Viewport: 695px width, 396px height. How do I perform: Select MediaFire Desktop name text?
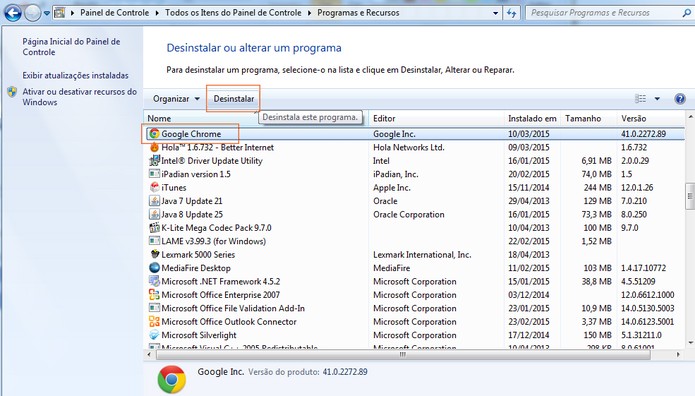coord(196,268)
